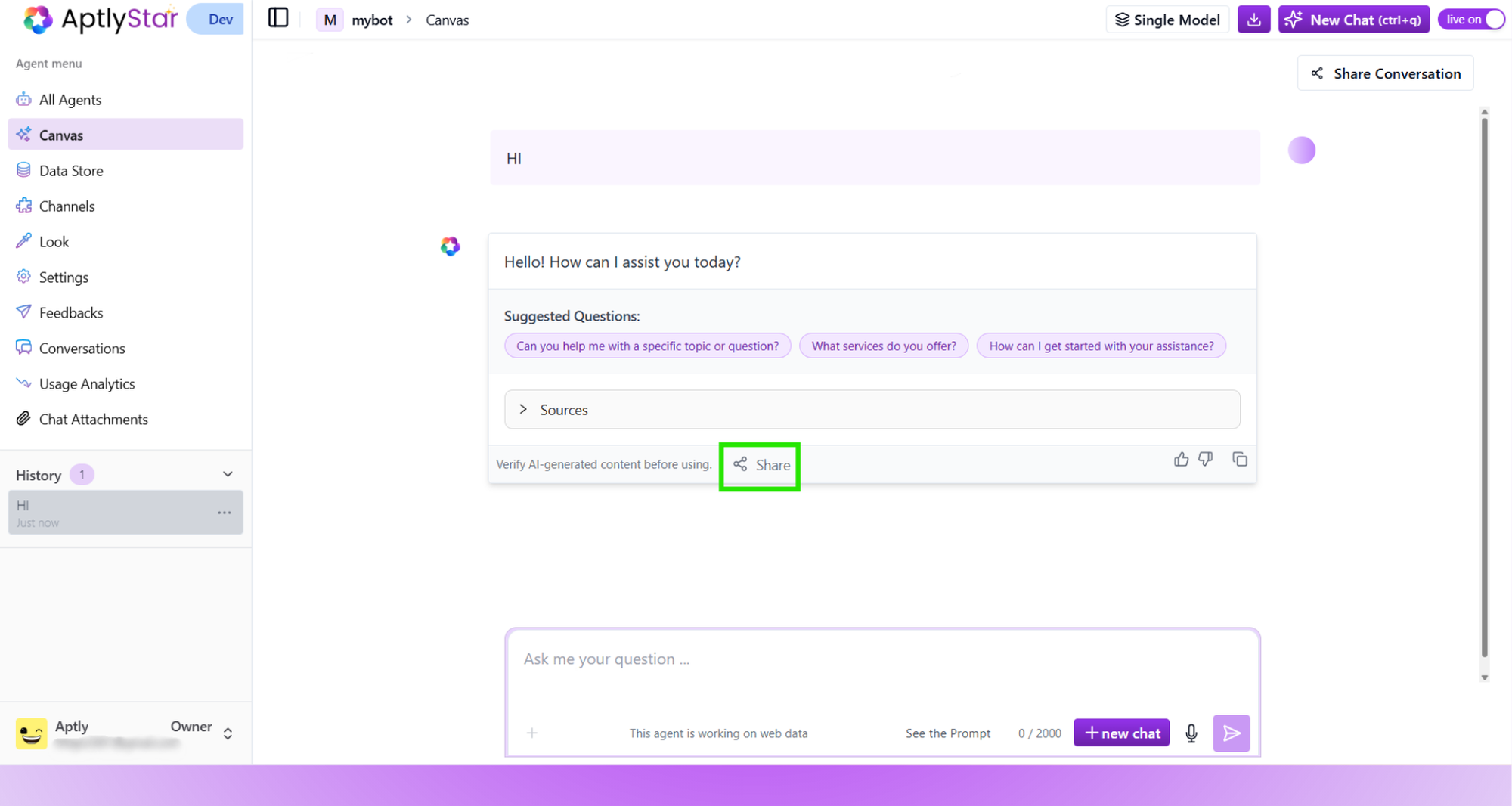
Task: Toggle the sidebar panel icon
Action: tap(278, 18)
